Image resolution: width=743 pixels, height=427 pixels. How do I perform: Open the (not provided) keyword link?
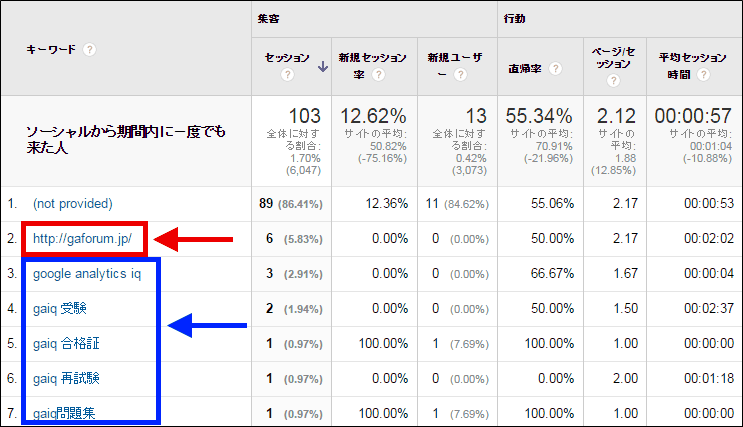[71, 204]
